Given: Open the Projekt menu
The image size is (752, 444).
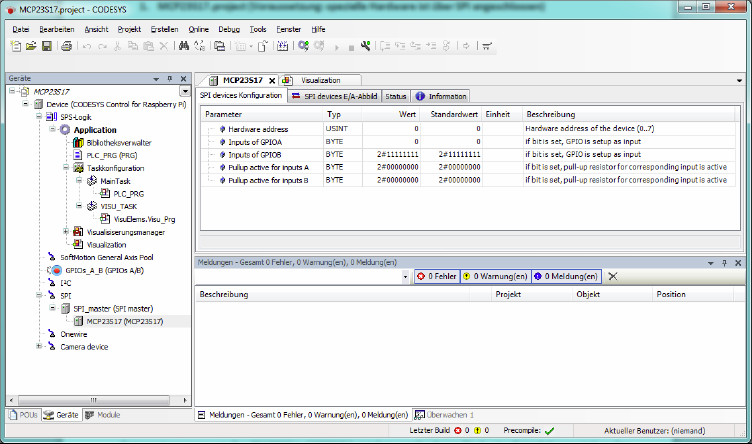Looking at the screenshot, I should tap(129, 29).
